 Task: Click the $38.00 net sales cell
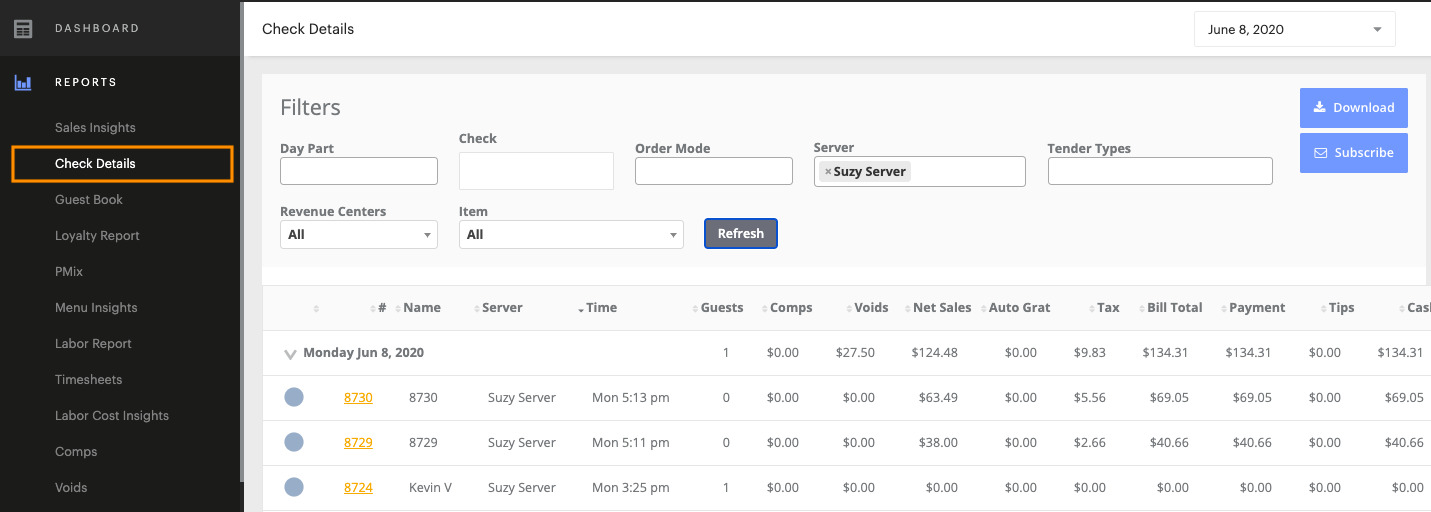[938, 443]
